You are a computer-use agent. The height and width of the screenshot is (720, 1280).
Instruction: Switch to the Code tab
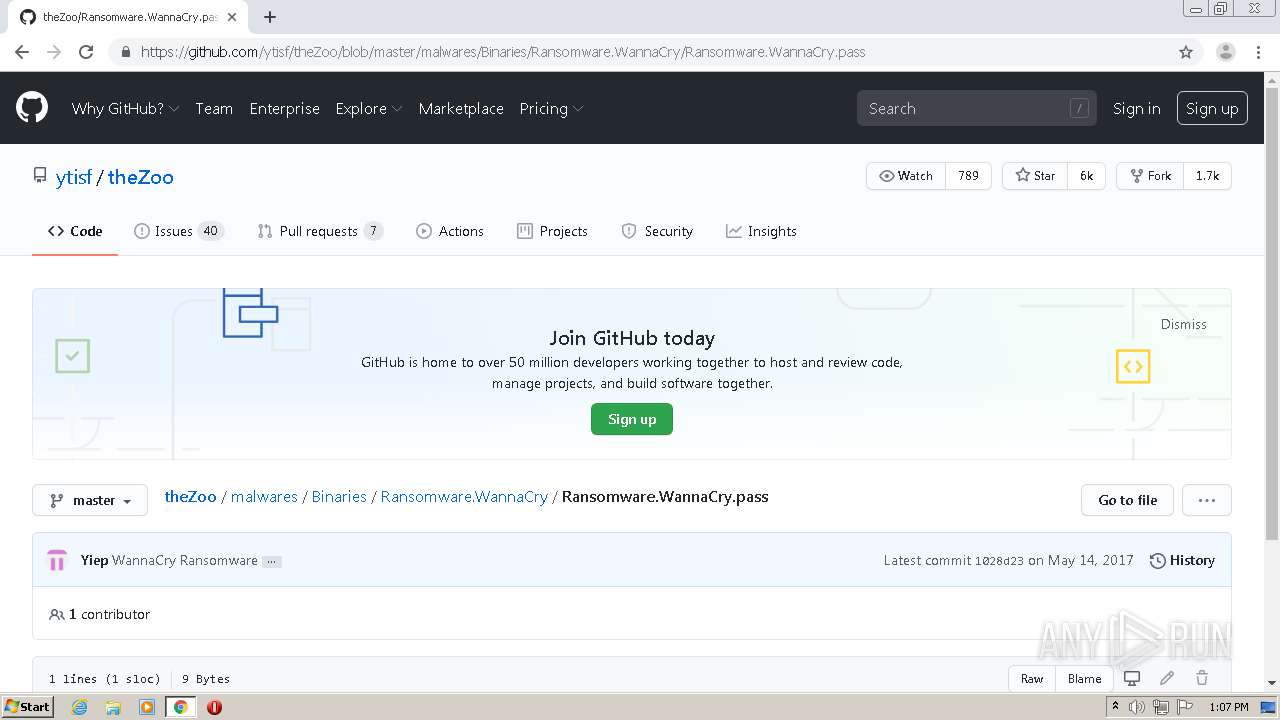(75, 231)
